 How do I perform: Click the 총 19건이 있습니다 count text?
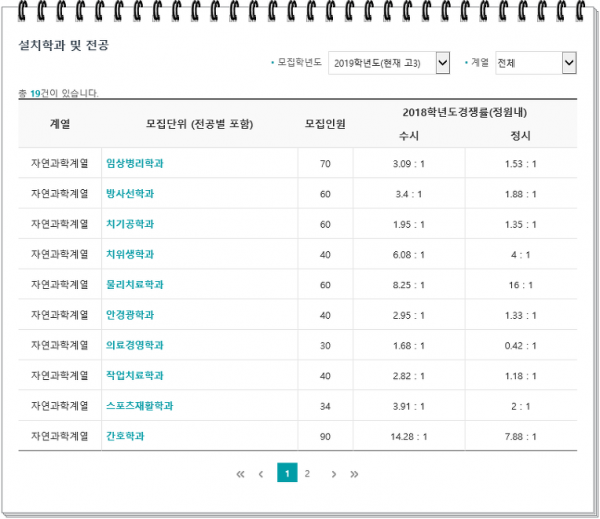[x=59, y=93]
